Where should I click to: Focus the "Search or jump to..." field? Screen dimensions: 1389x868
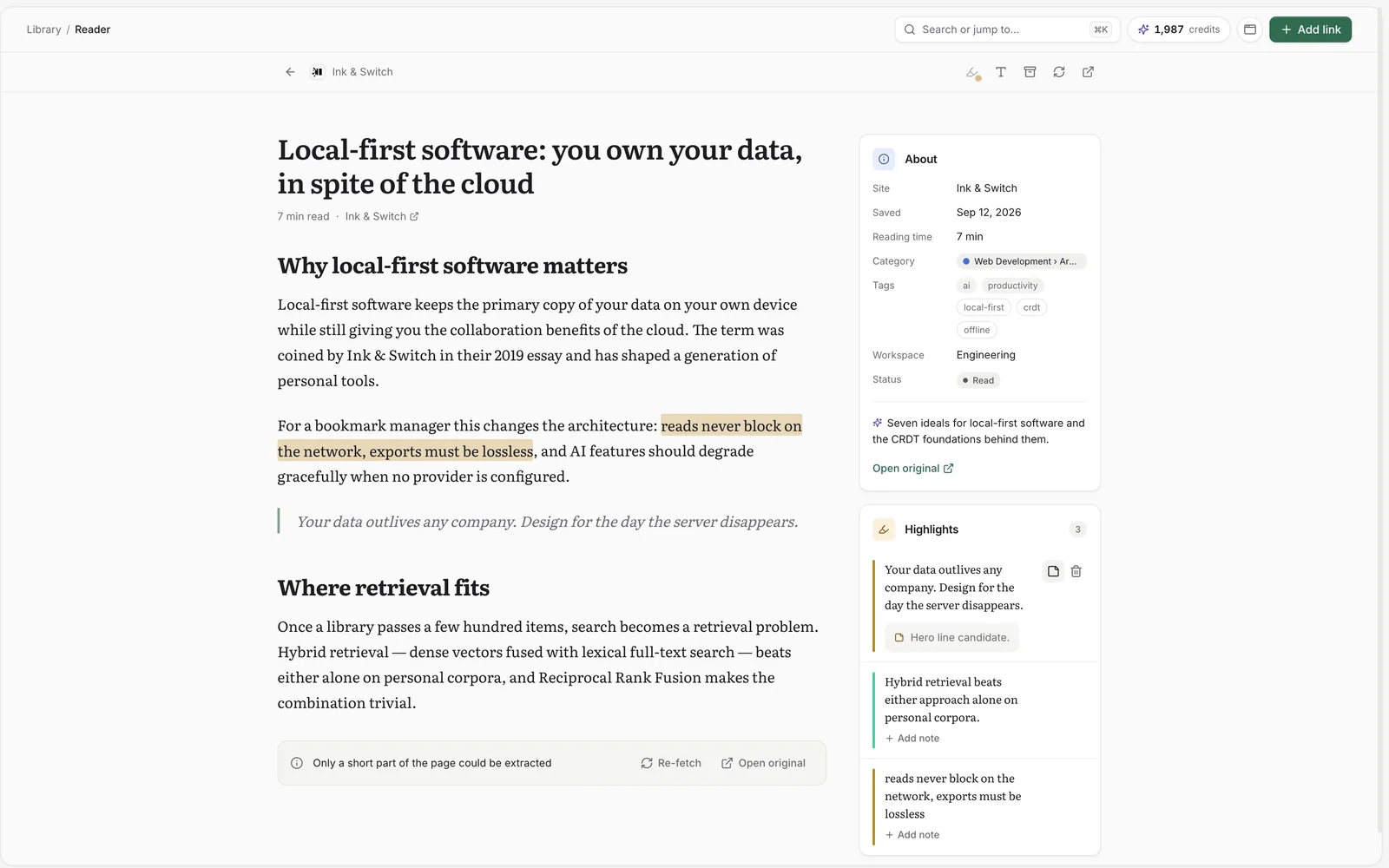(1007, 30)
